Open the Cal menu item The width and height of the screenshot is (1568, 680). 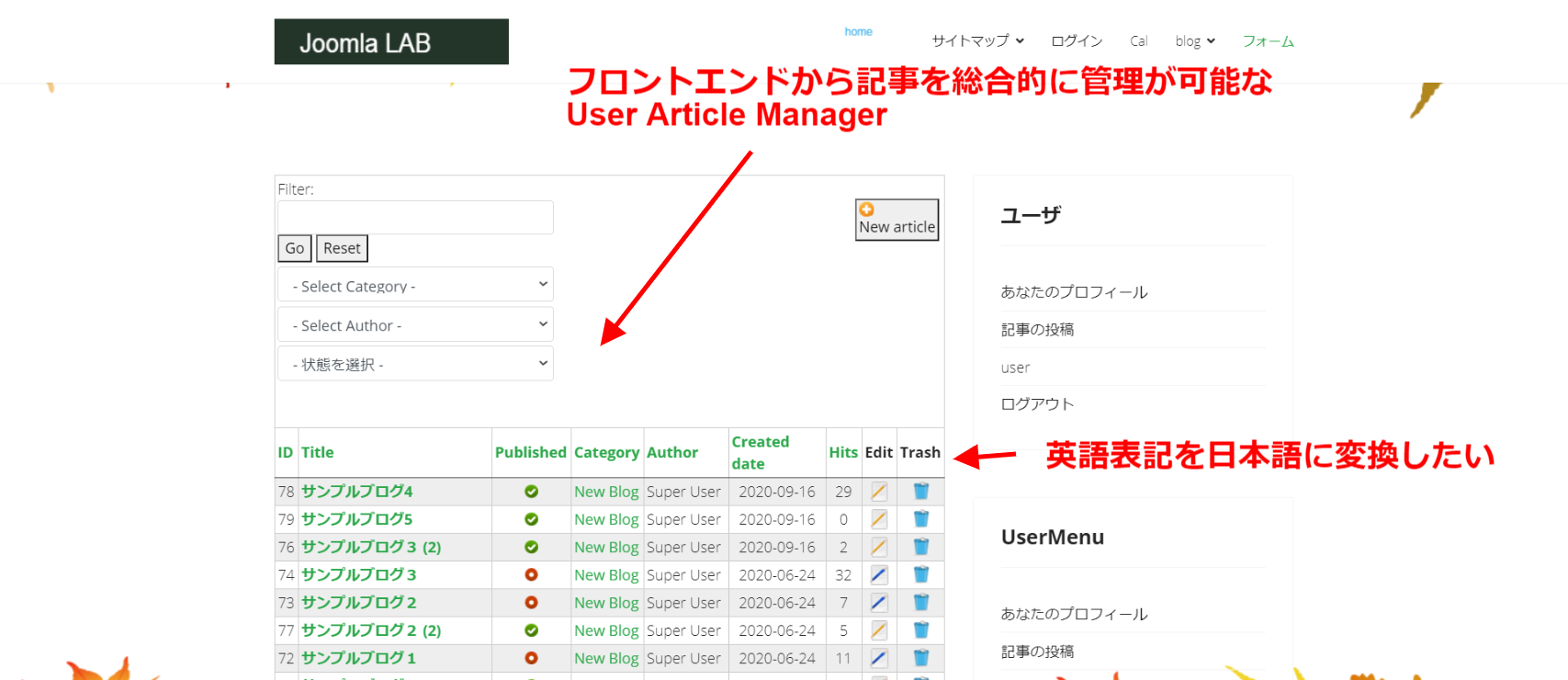(1139, 40)
